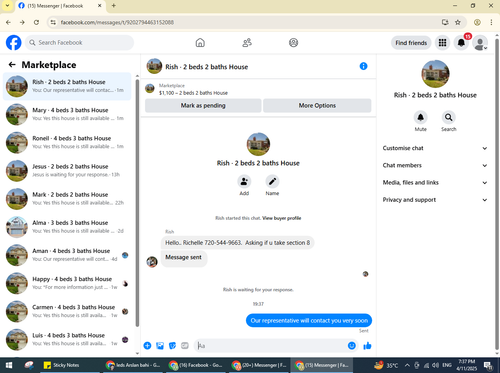Open Chrome's three-dot menu

[x=491, y=22]
